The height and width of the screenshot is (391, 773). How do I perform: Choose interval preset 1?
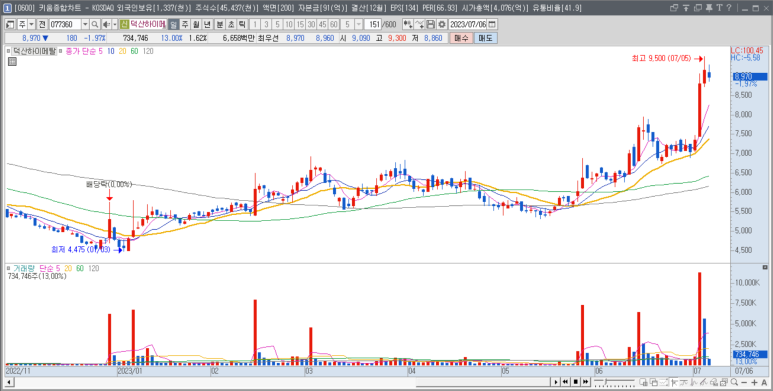(255, 24)
